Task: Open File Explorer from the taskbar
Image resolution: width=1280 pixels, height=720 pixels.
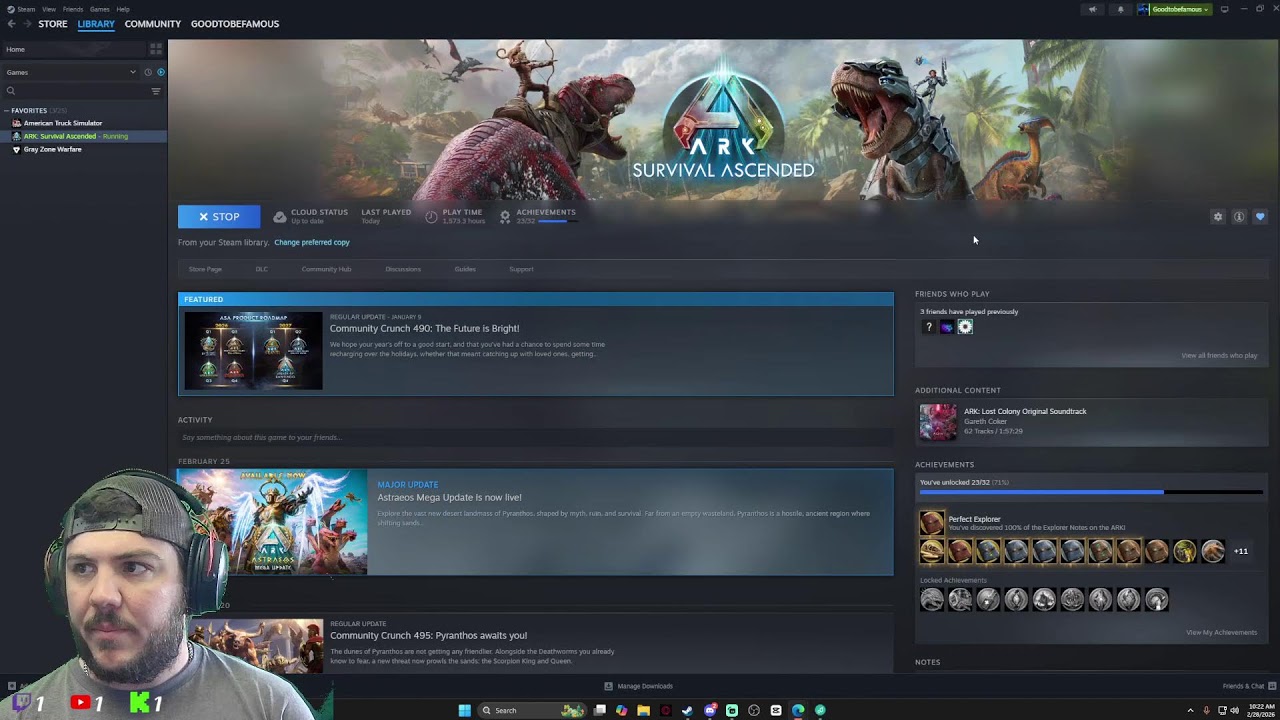Action: pyautogui.click(x=643, y=710)
